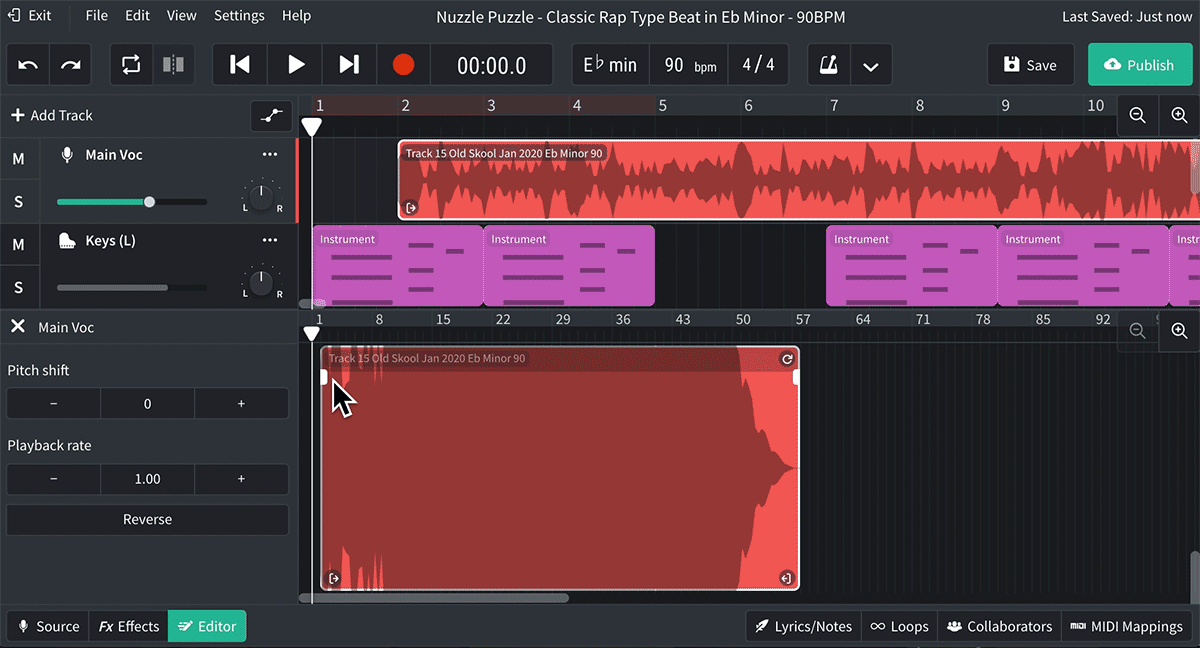Click the snap marker icon next to loop
This screenshot has width=1200, height=648.
tap(174, 64)
